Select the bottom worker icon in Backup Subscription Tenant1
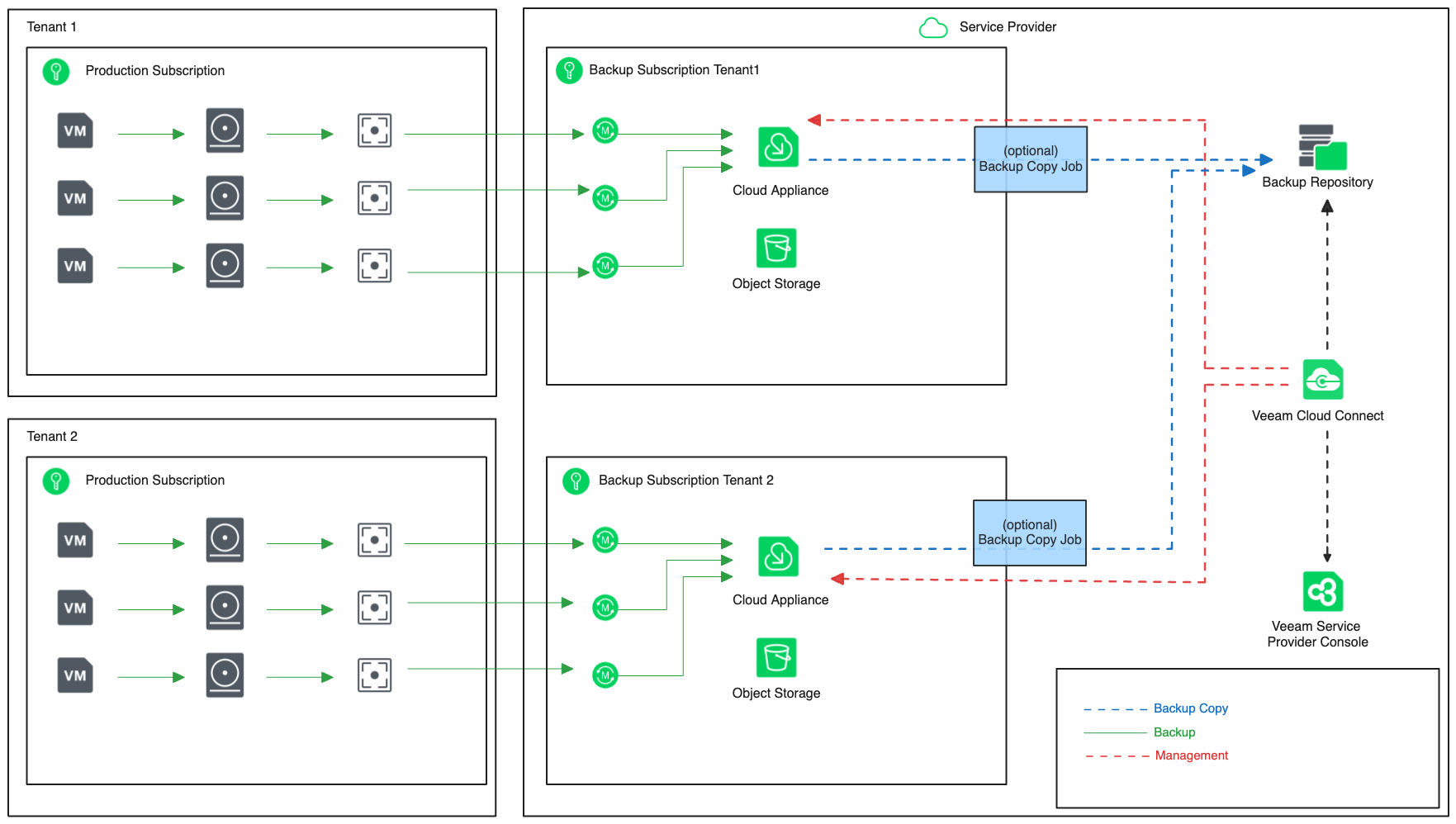Screen dimensions: 1456x824 click(x=605, y=266)
